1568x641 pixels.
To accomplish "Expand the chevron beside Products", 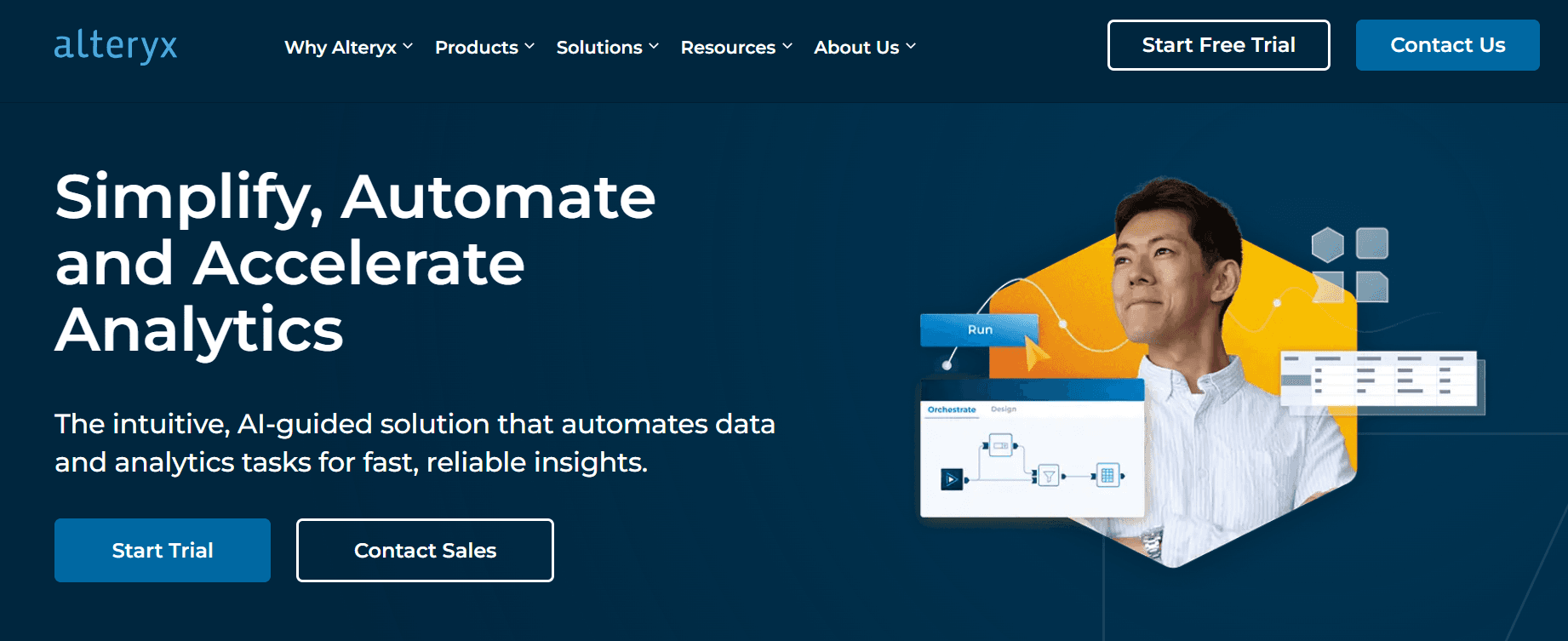I will pyautogui.click(x=529, y=46).
